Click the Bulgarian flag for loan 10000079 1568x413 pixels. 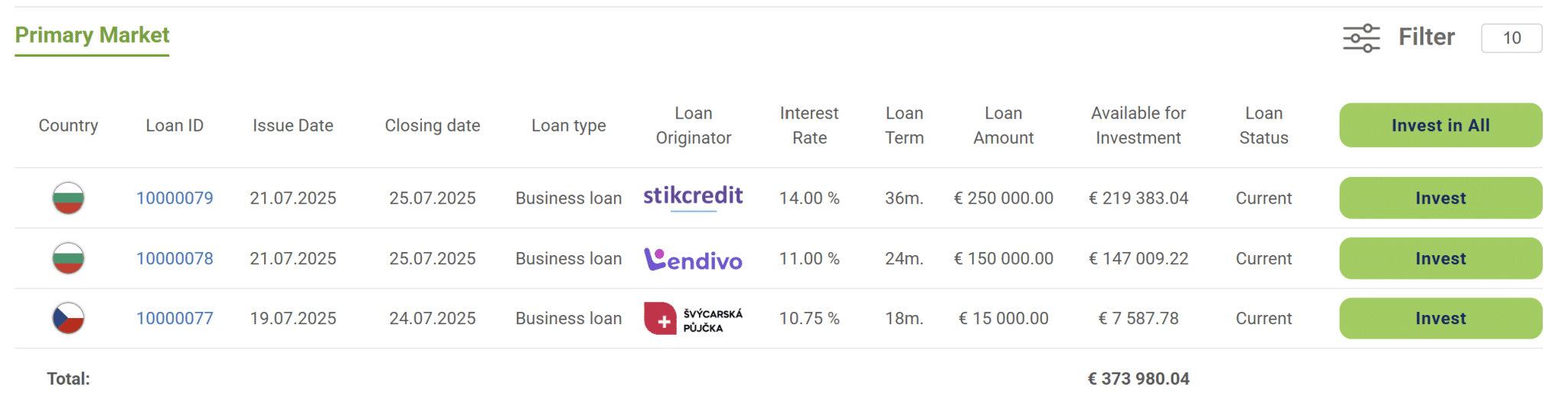(x=68, y=198)
